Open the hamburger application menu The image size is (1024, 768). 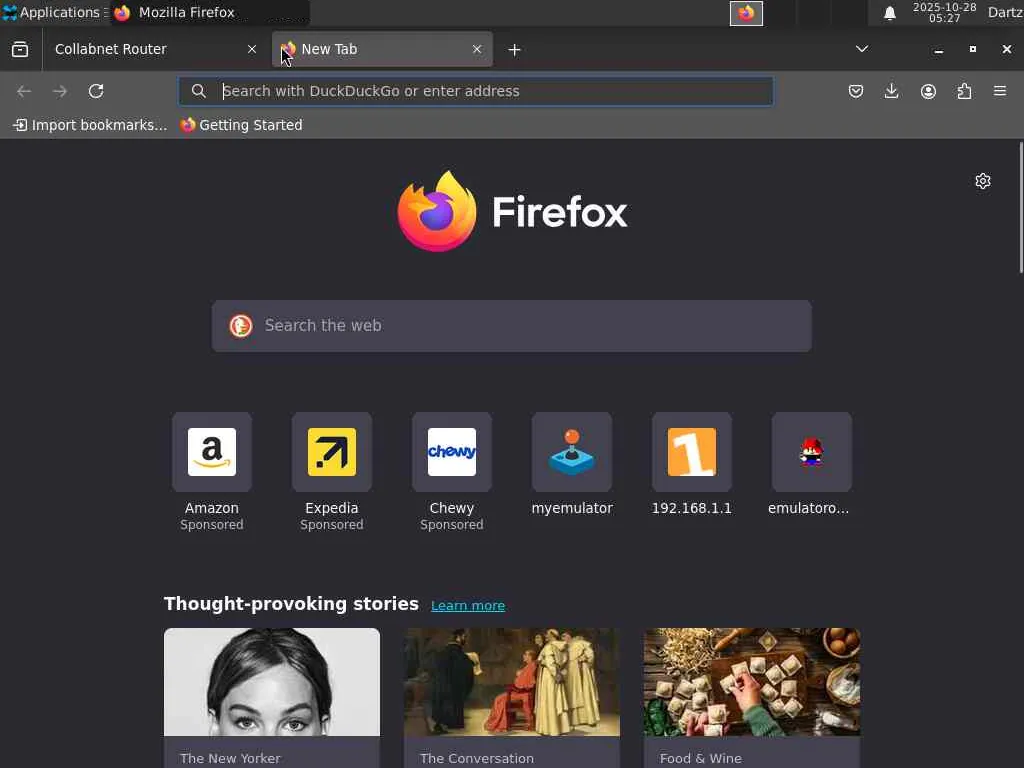1000,91
